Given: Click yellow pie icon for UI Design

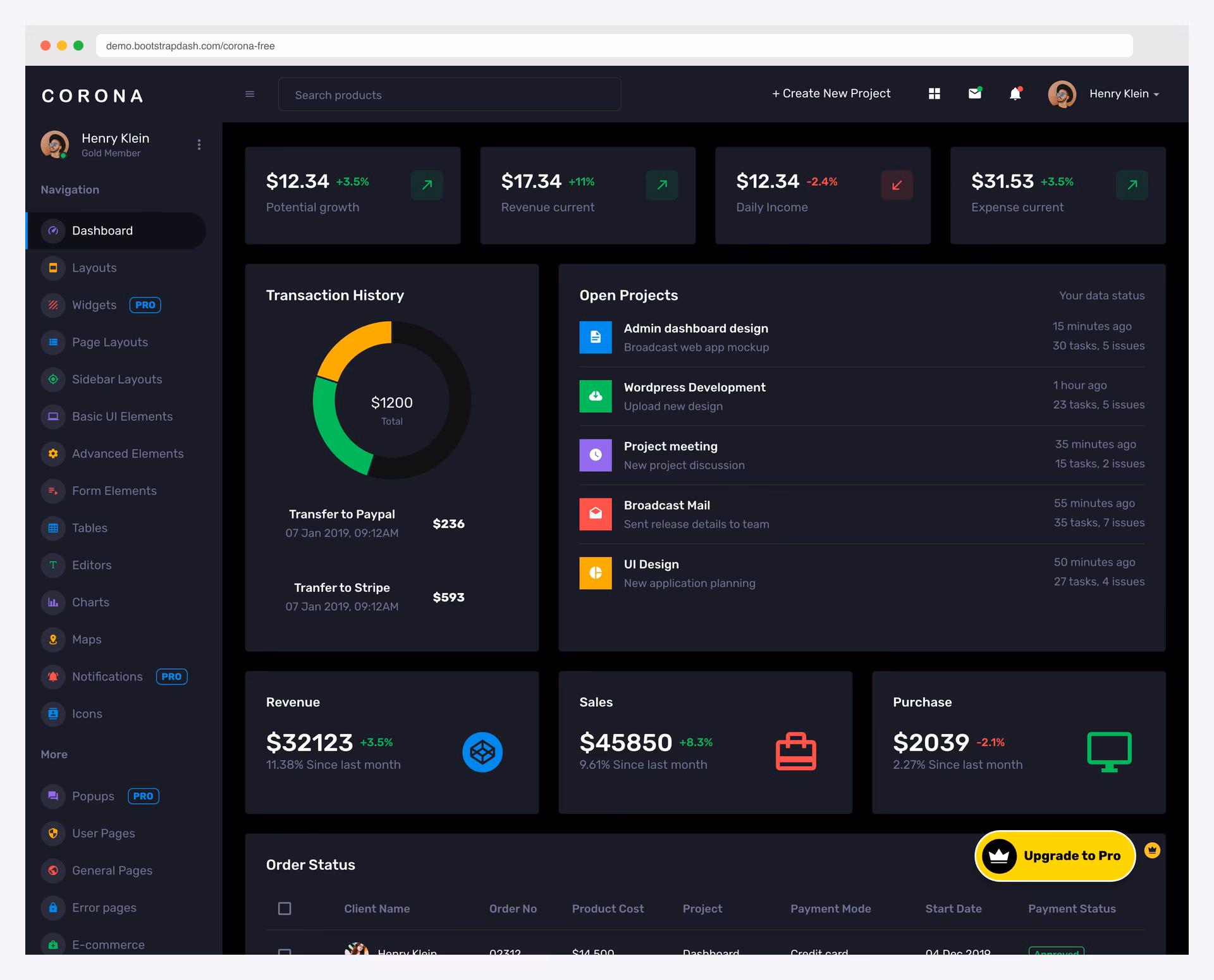Looking at the screenshot, I should 596,573.
